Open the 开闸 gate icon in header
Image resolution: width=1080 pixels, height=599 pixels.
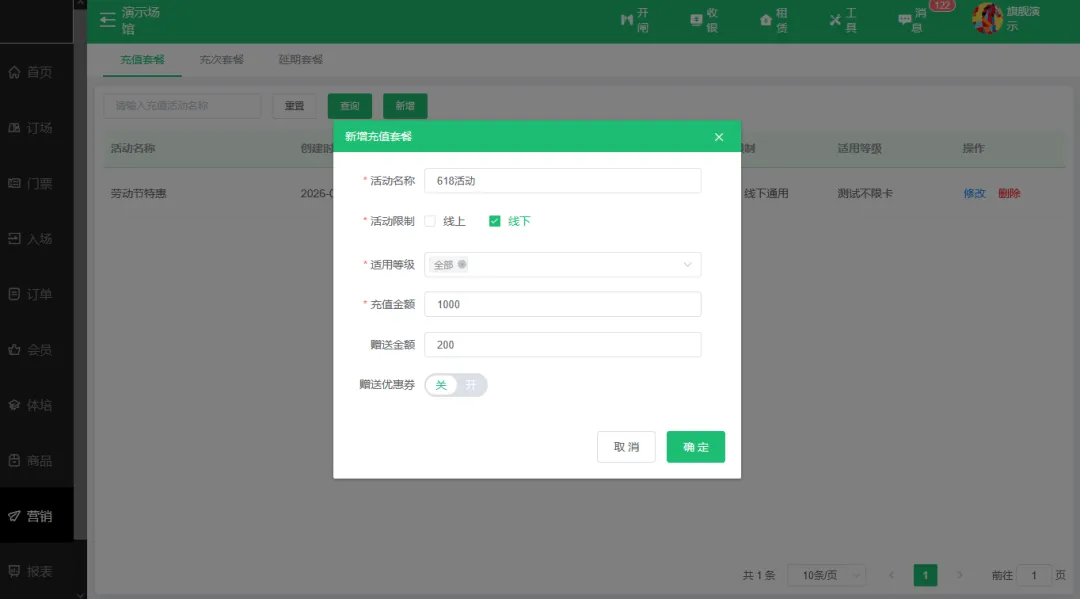634,20
